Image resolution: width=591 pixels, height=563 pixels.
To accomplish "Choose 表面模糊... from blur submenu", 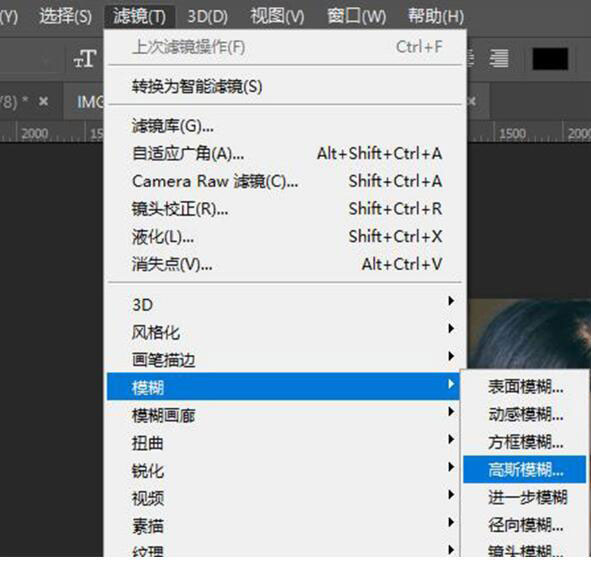I will tap(525, 386).
